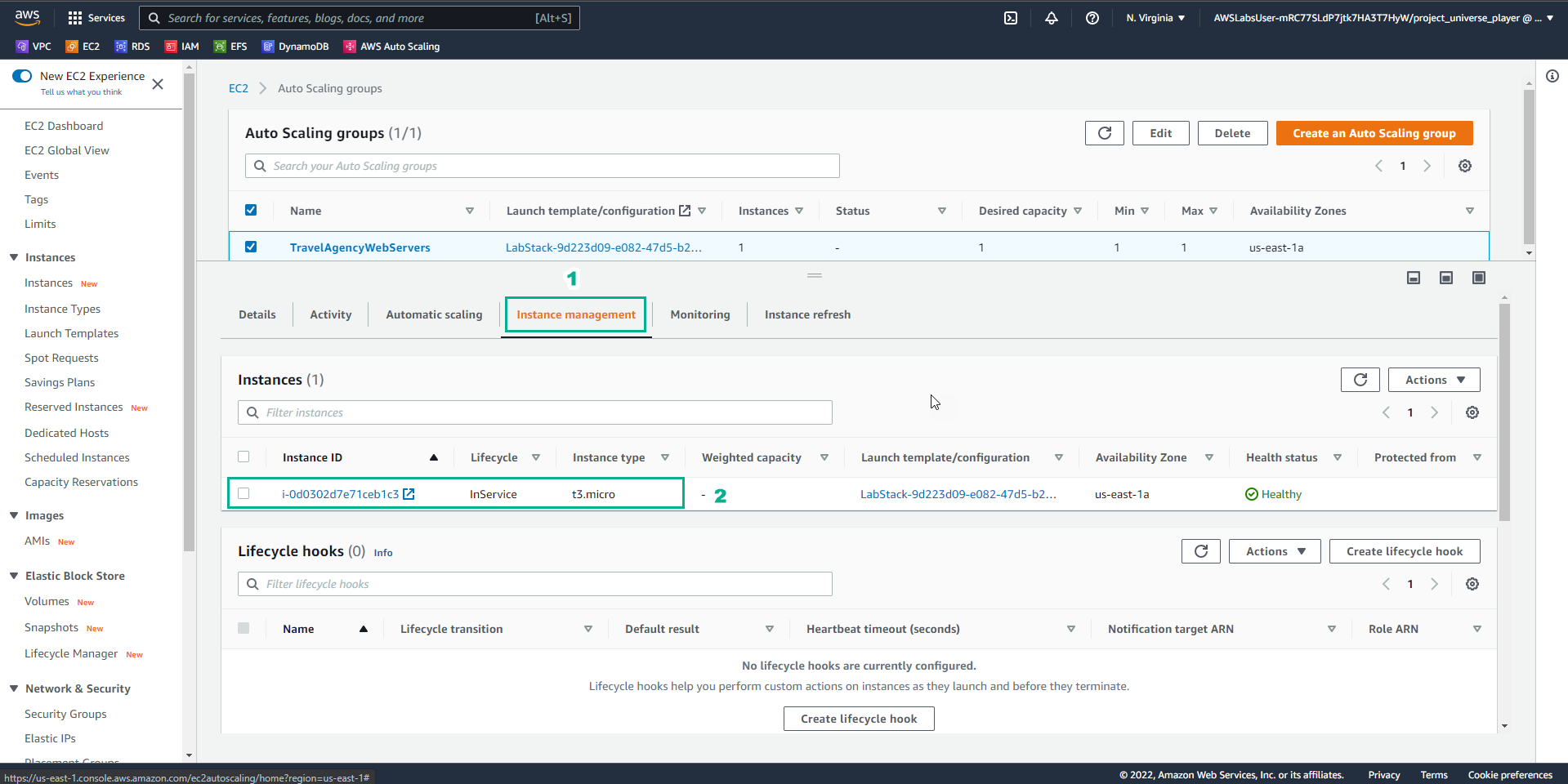Click Create an Auto Scaling group

[1374, 133]
